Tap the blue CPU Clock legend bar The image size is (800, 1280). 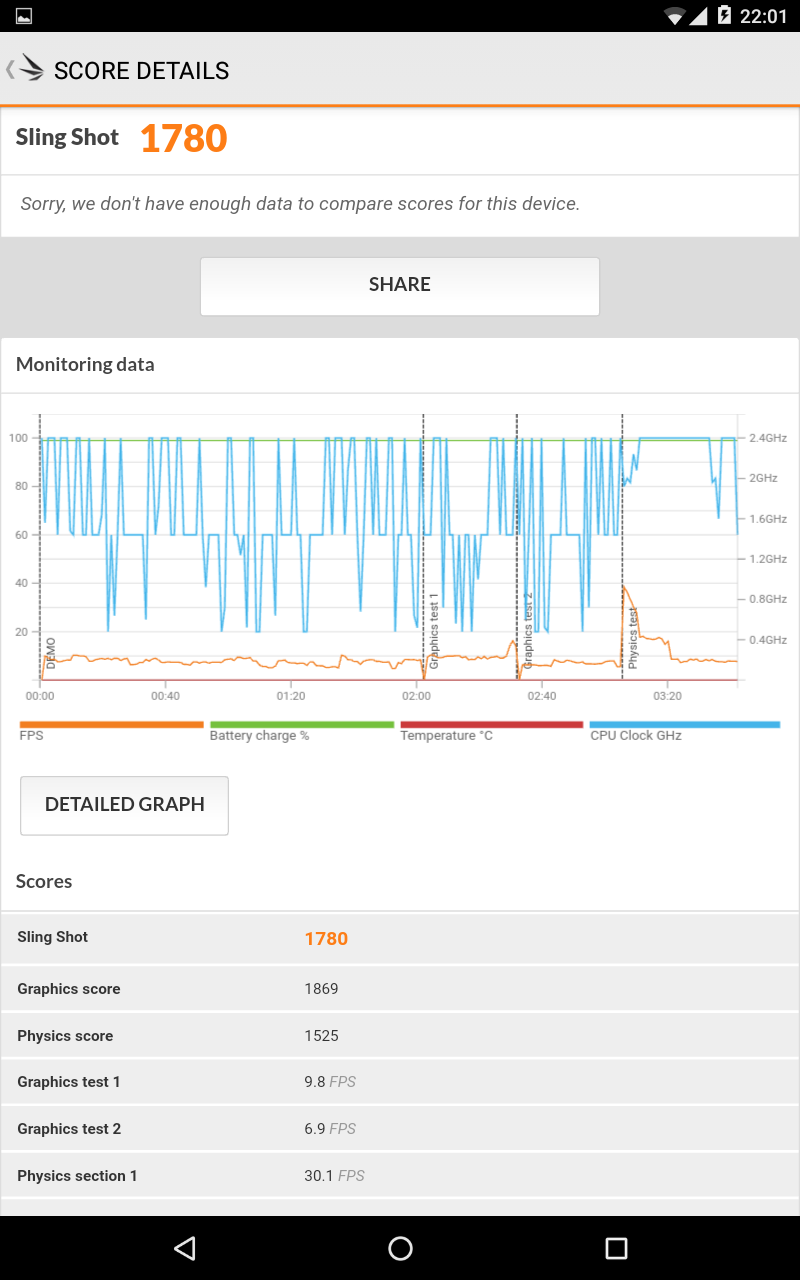[685, 725]
